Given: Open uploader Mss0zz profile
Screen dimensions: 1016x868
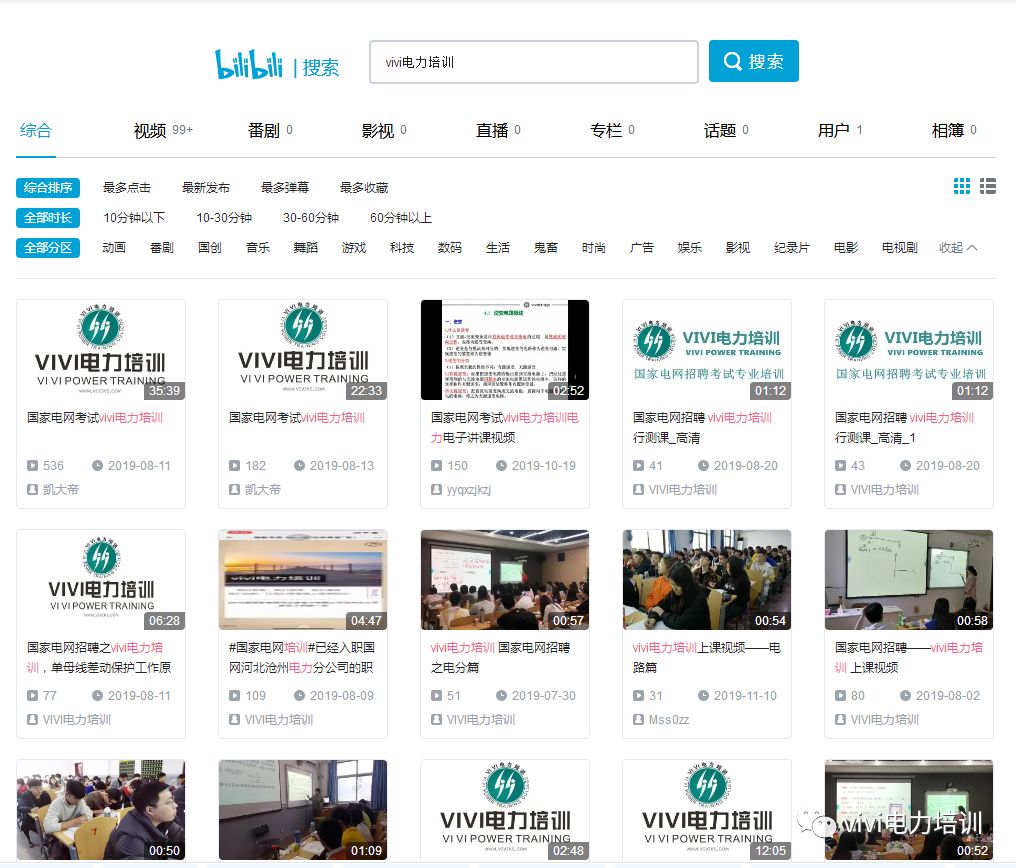Looking at the screenshot, I should tap(669, 720).
